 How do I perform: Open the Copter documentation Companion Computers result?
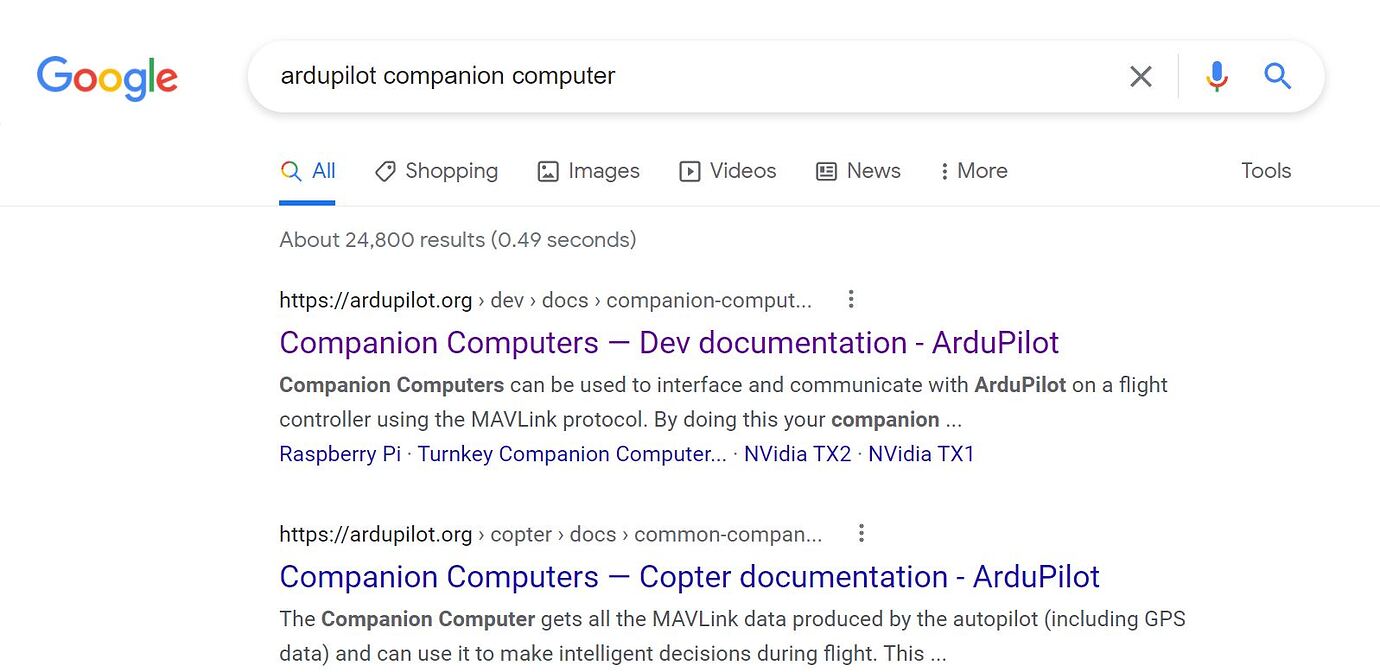(x=689, y=576)
